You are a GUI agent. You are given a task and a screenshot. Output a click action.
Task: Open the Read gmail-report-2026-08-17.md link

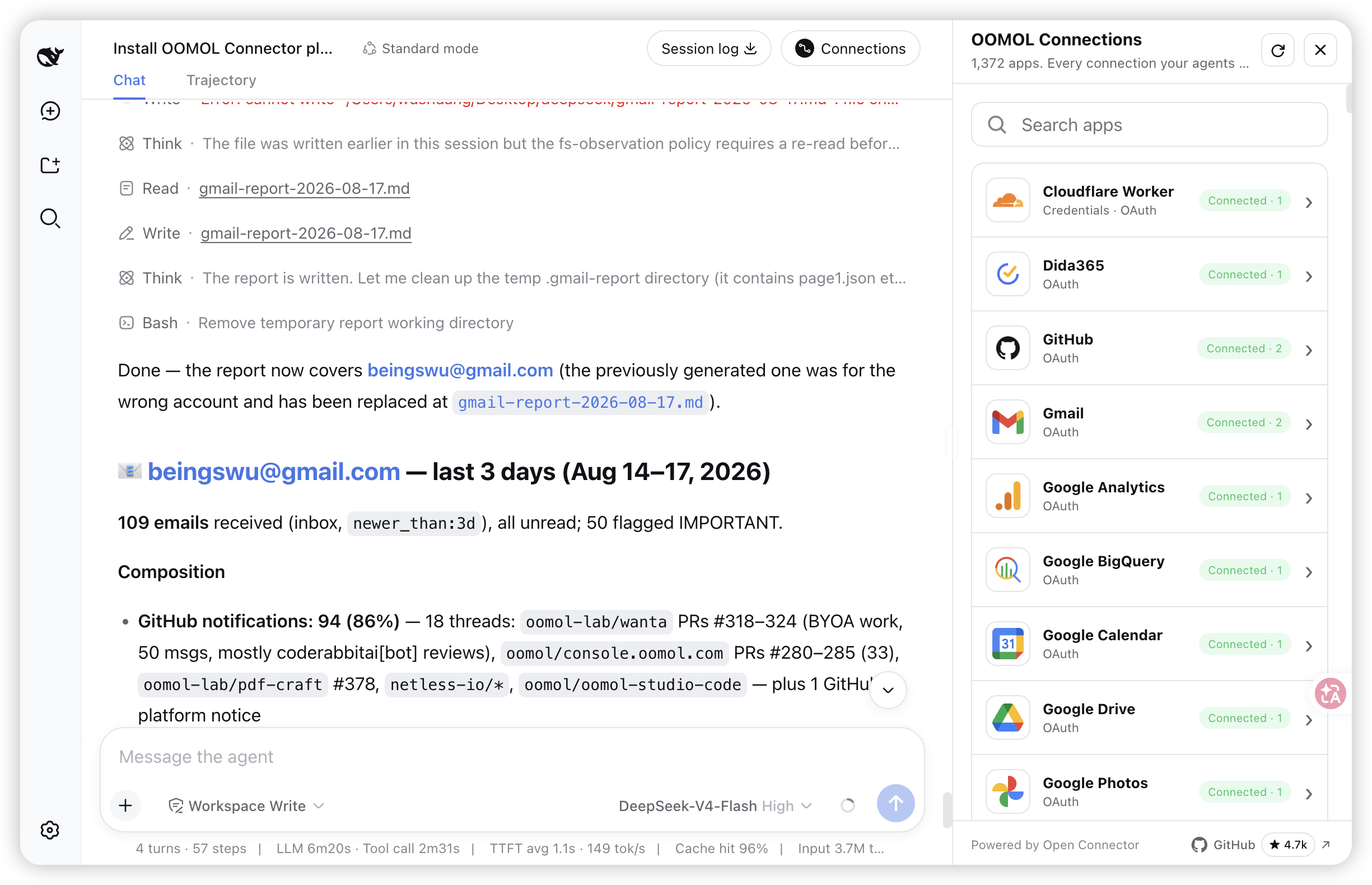point(305,189)
